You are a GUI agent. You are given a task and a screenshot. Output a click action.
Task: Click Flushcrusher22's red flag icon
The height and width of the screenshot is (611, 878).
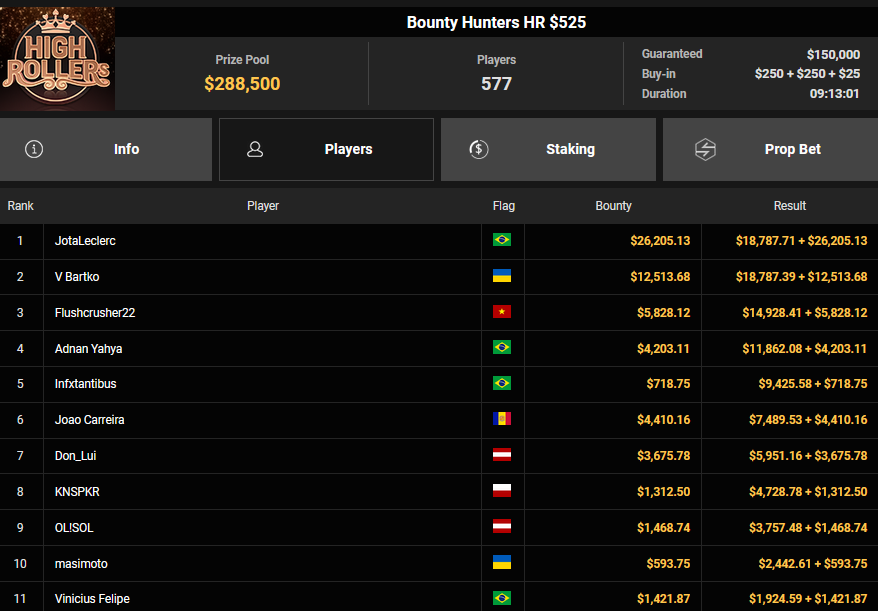[502, 312]
